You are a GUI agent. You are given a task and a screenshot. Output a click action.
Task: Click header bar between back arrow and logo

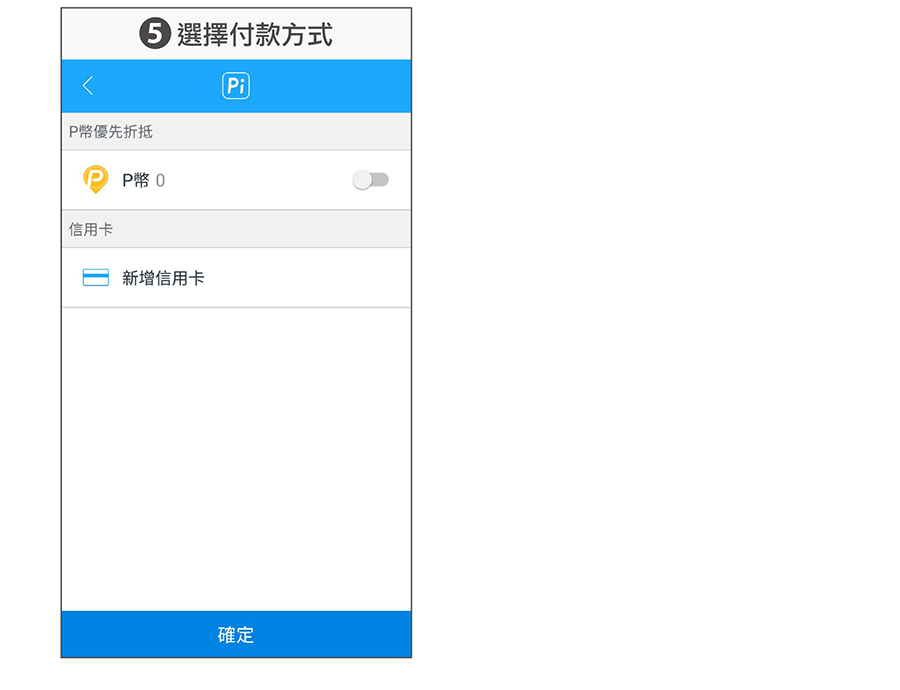point(160,86)
